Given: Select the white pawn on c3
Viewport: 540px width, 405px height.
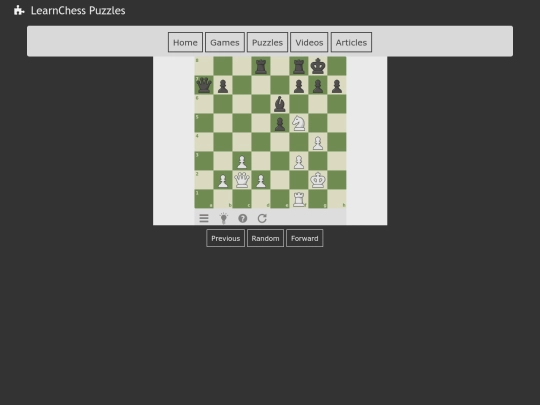Looking at the screenshot, I should [242, 161].
